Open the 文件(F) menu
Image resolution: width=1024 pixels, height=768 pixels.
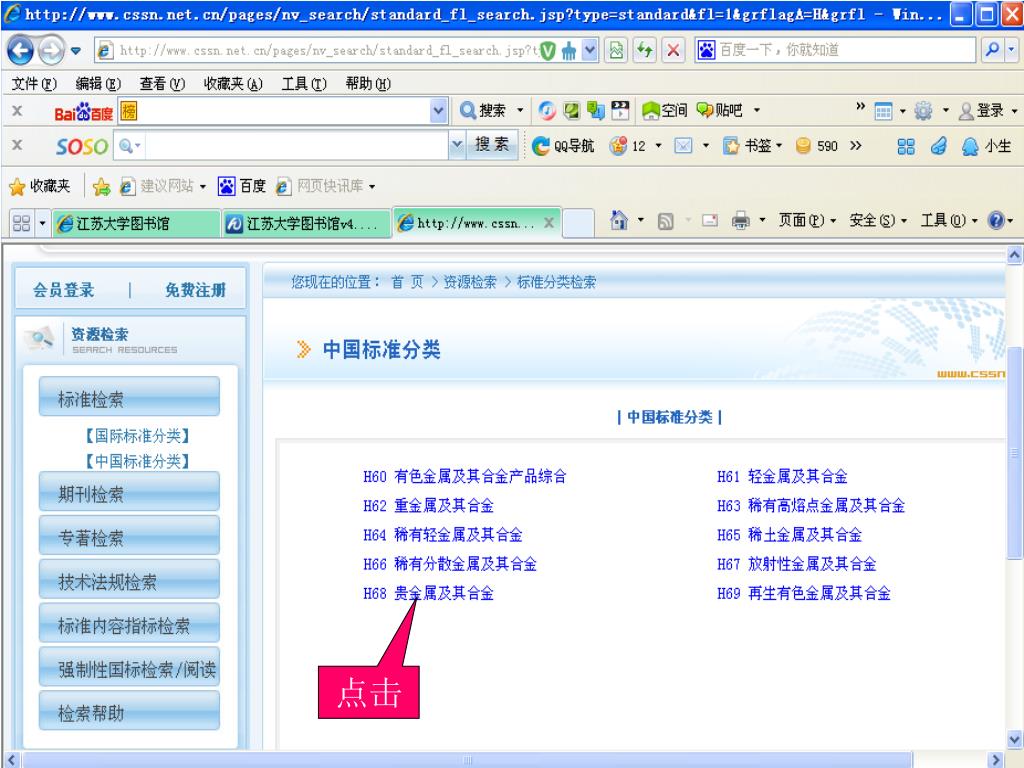[34, 84]
